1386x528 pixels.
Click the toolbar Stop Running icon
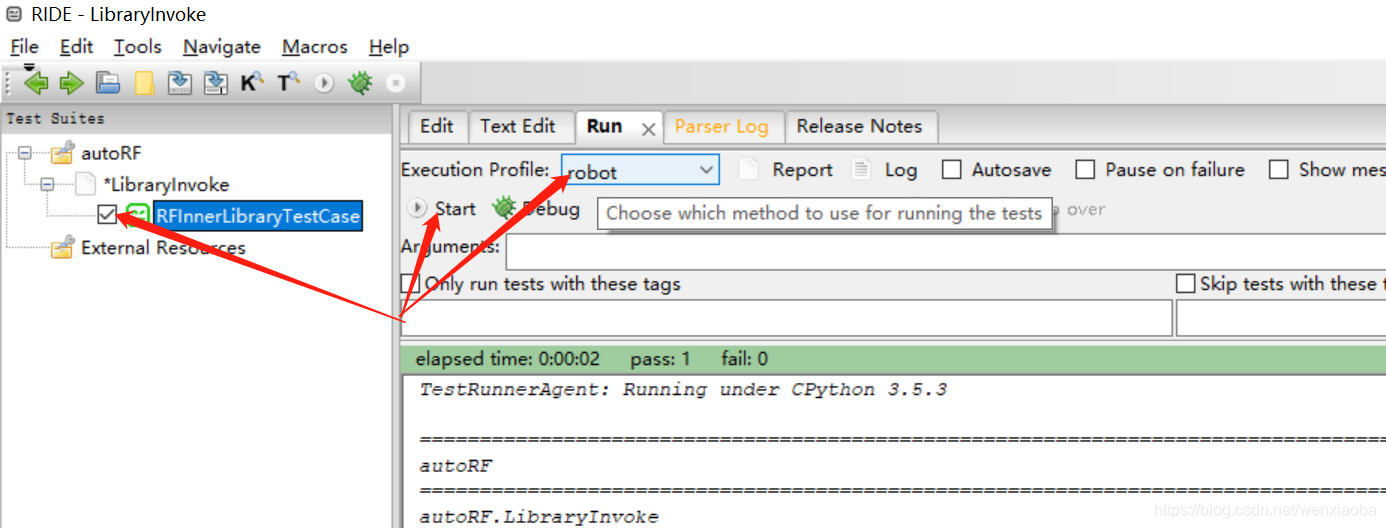click(395, 83)
